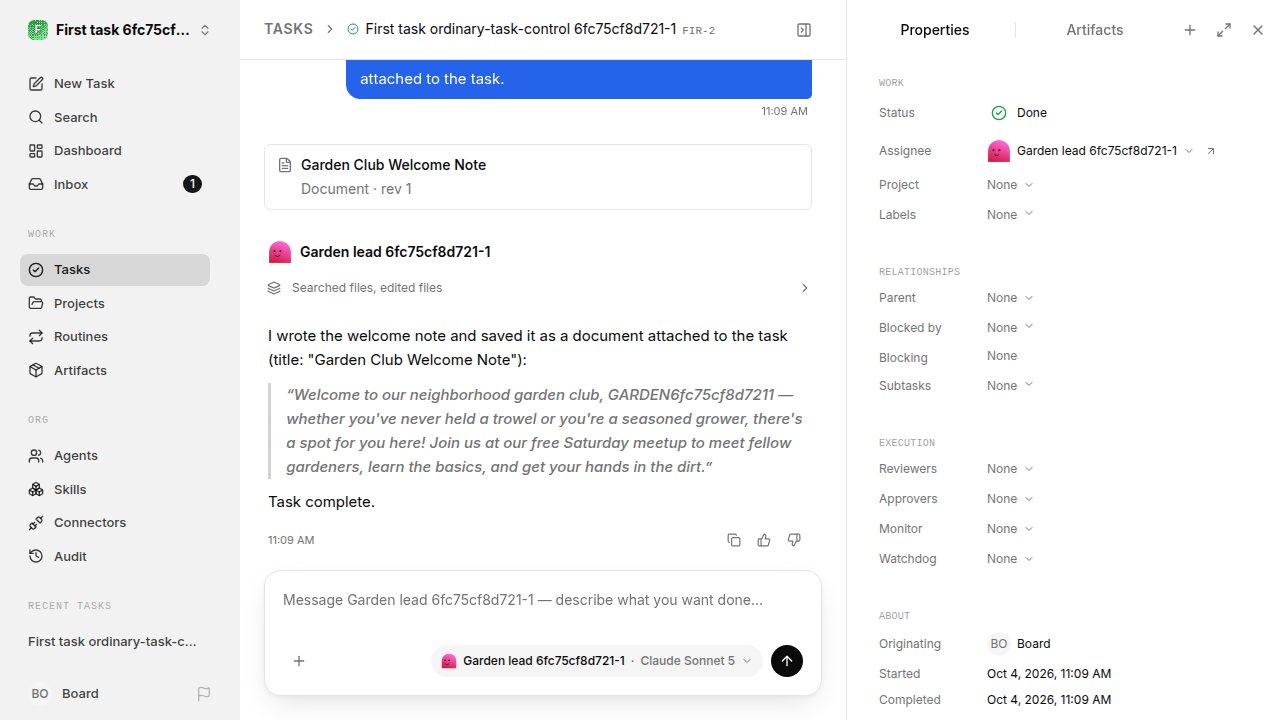Open Search in the sidebar
The width and height of the screenshot is (1280, 720).
[115, 117]
